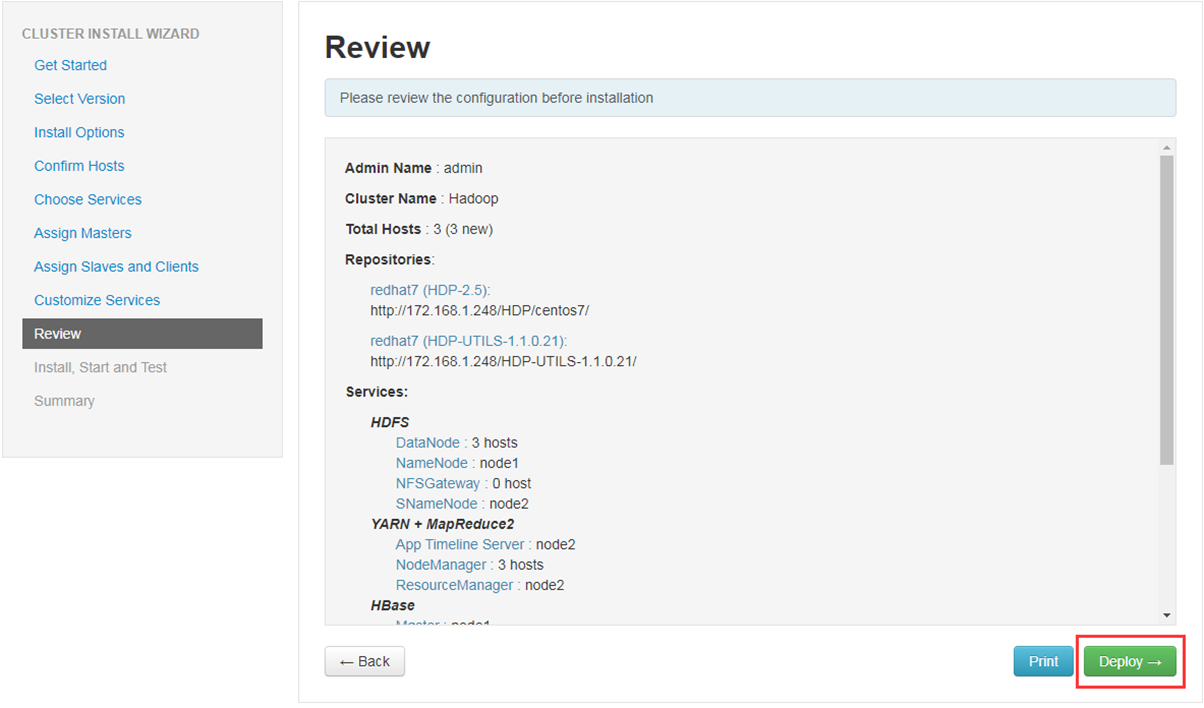
Task: Click the App Timeline Server entry
Action: click(485, 545)
